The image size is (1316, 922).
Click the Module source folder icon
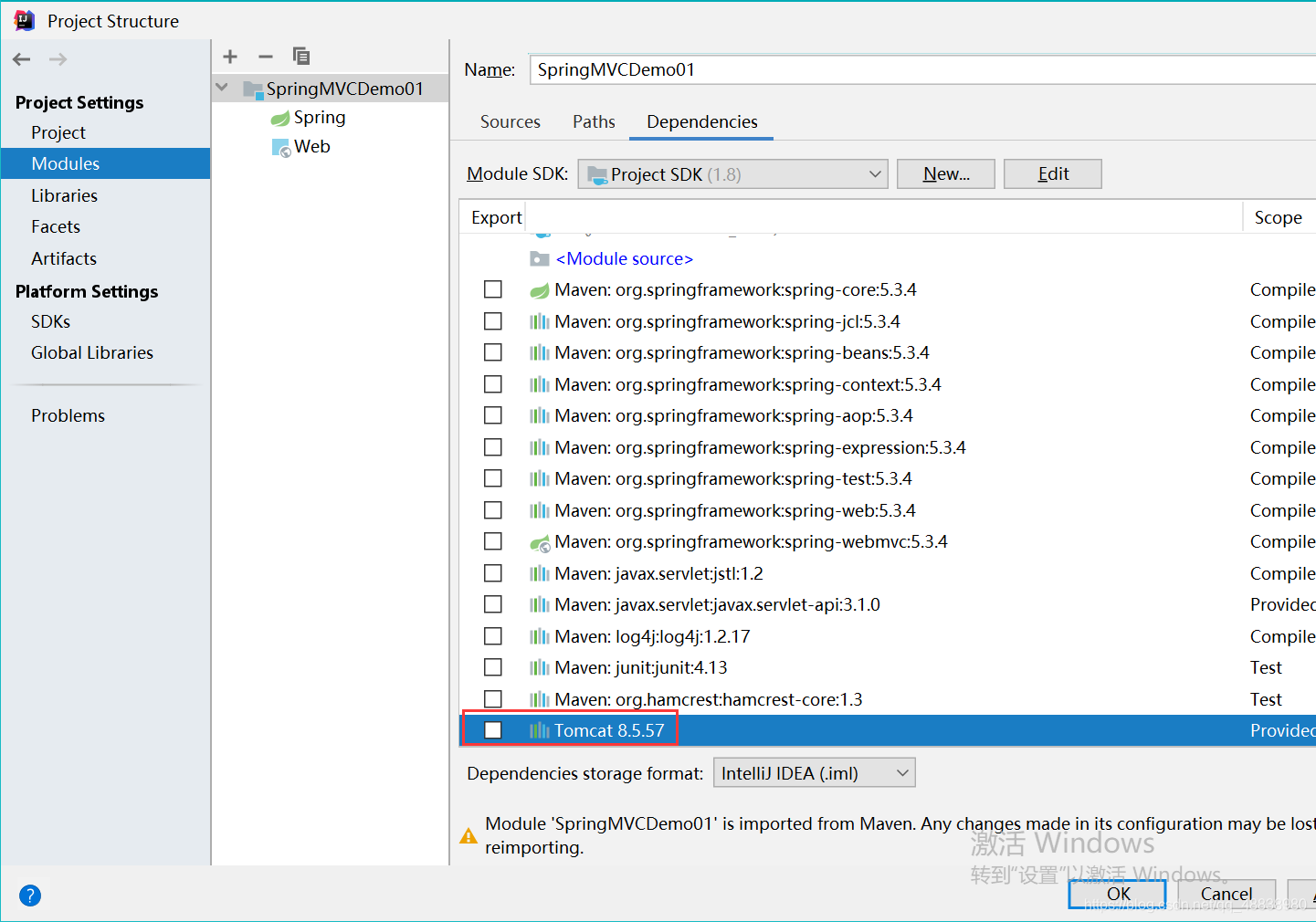(540, 259)
